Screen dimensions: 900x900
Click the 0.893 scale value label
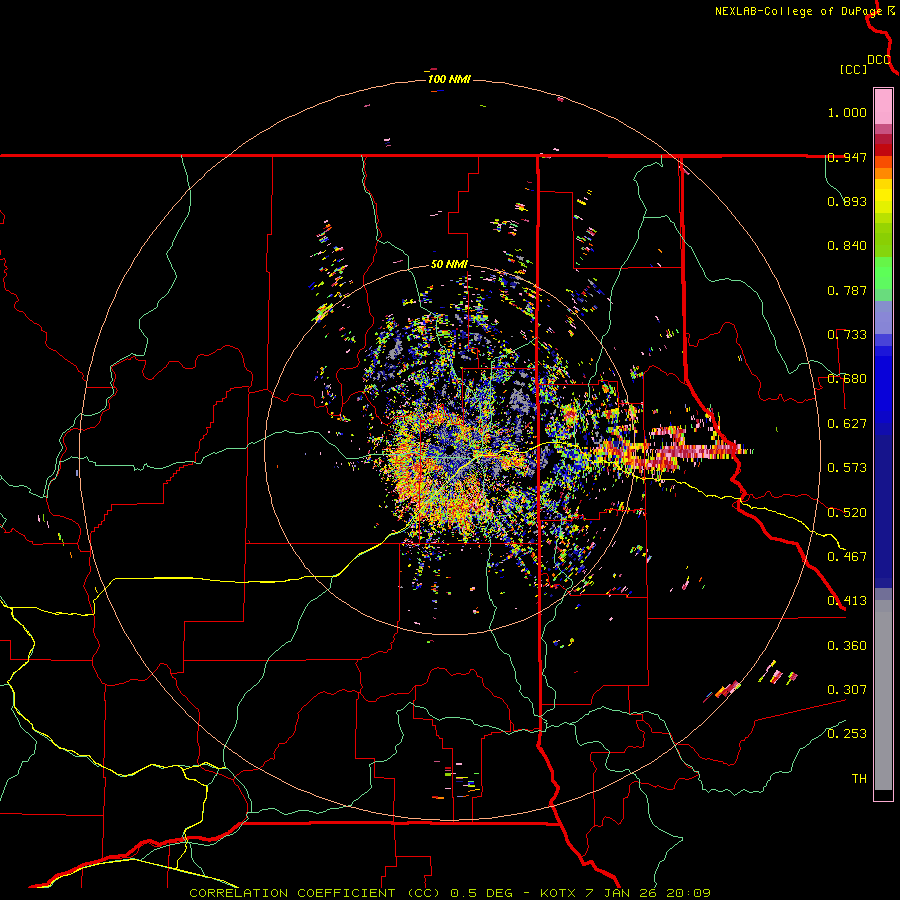(x=847, y=201)
